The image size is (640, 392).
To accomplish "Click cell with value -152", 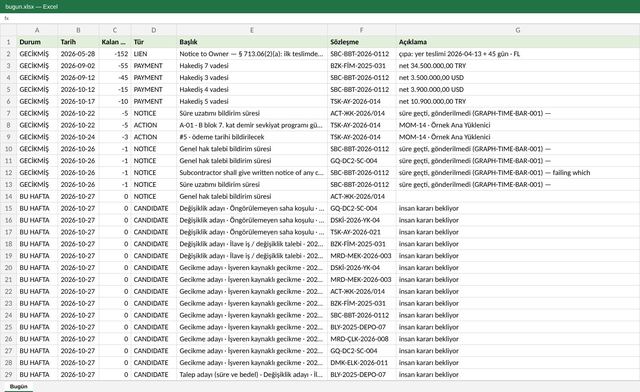I will coord(115,54).
